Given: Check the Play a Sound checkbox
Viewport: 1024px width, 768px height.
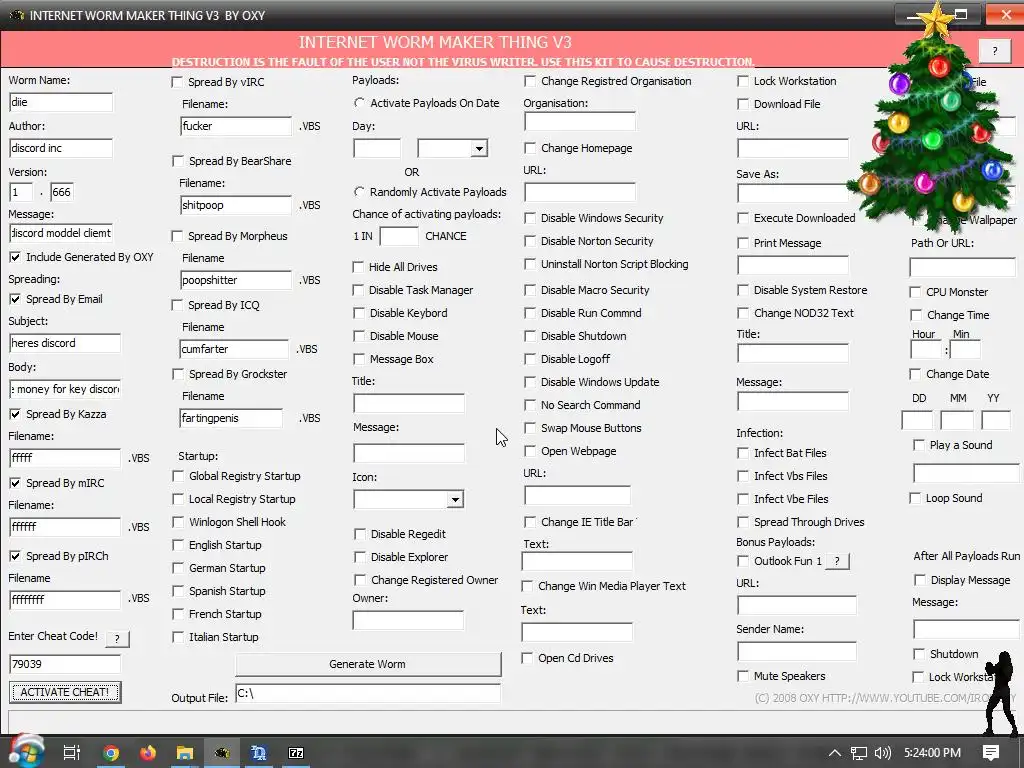Looking at the screenshot, I should coord(918,445).
